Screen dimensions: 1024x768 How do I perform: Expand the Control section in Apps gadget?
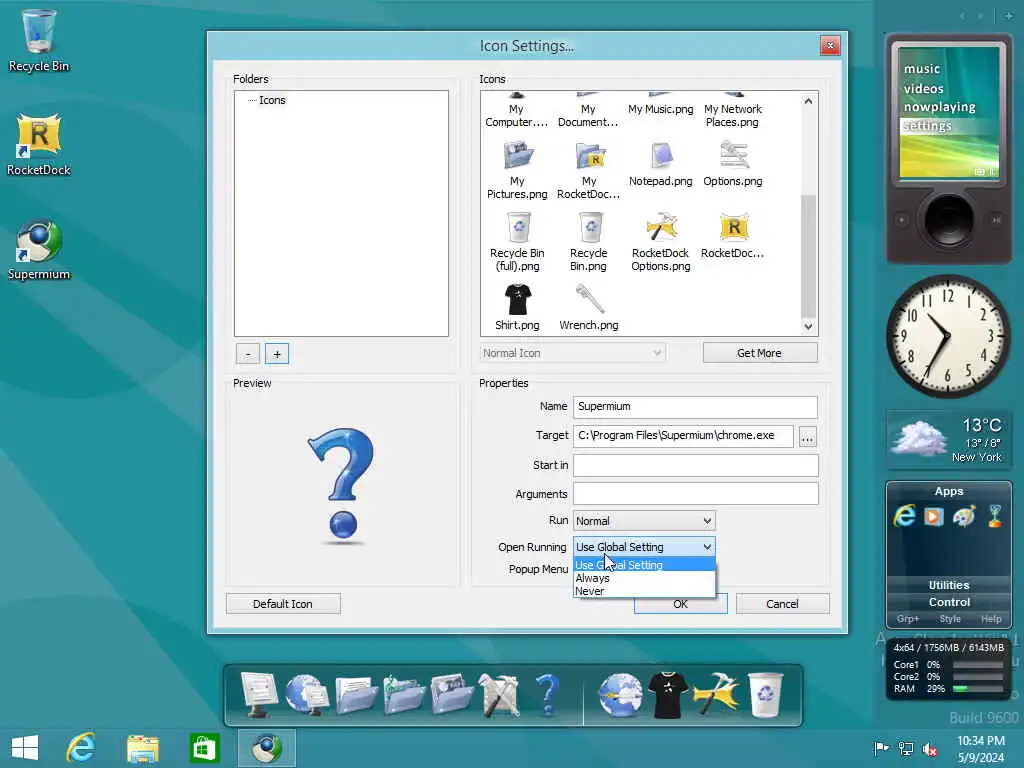tap(948, 602)
